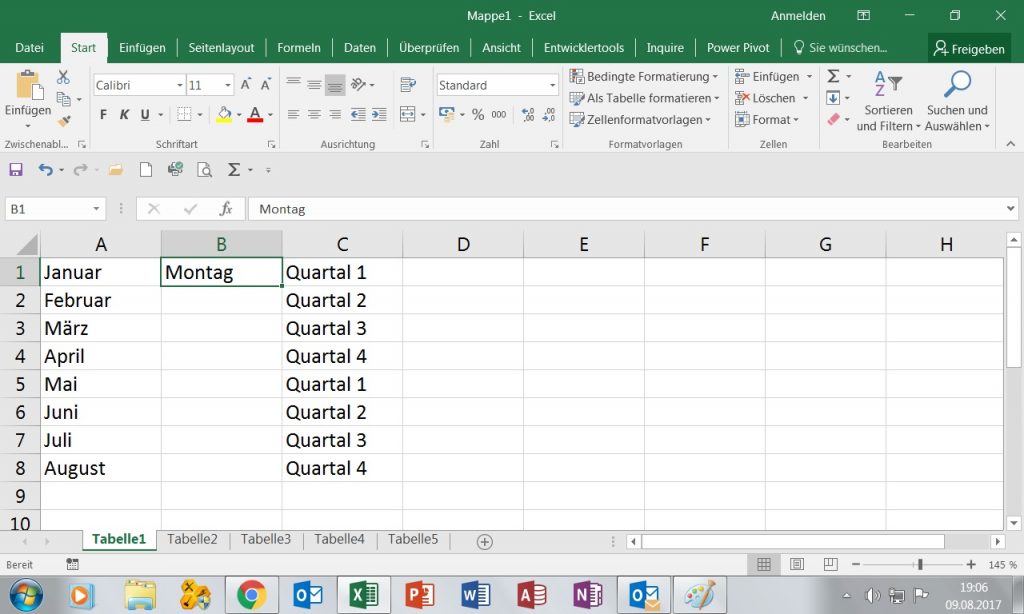
Task: Toggle Italic K formatting
Action: [x=124, y=115]
